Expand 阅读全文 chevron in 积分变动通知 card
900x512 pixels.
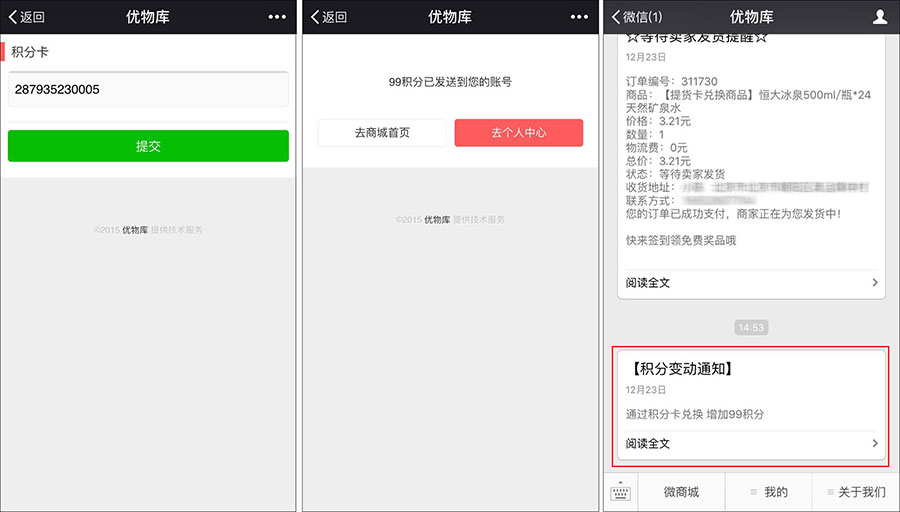click(x=875, y=443)
